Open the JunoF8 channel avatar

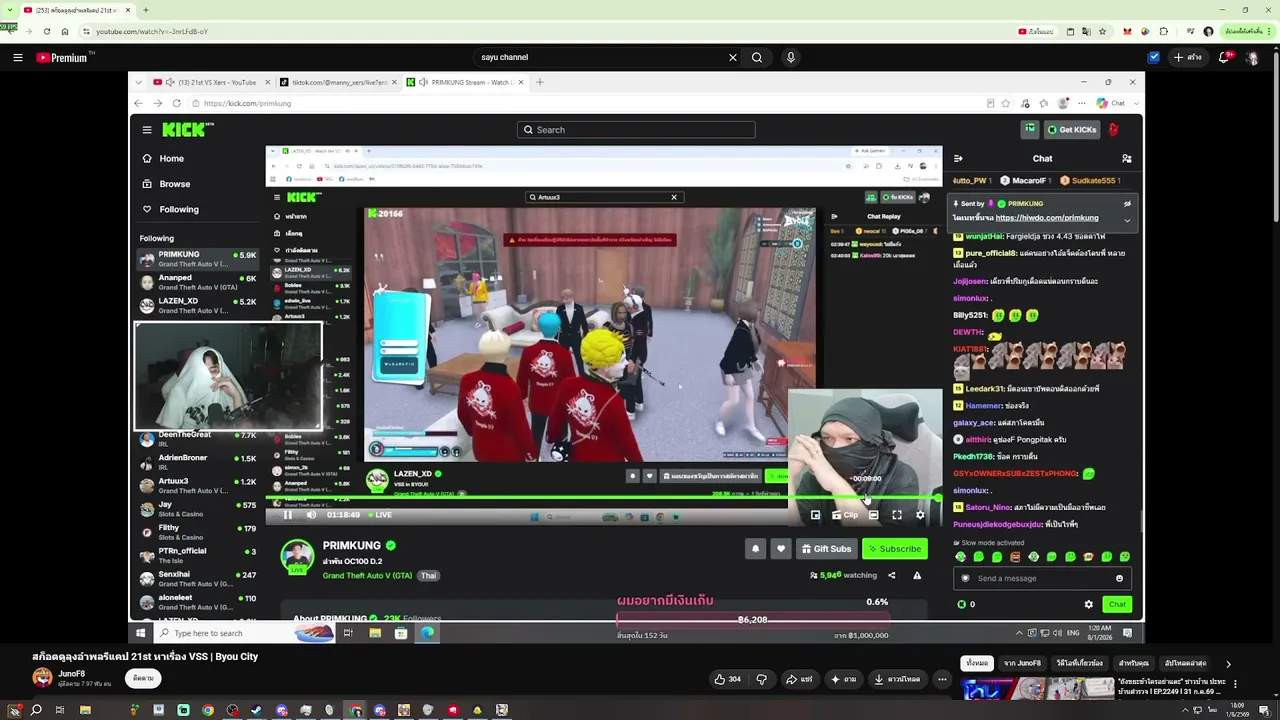(42, 678)
